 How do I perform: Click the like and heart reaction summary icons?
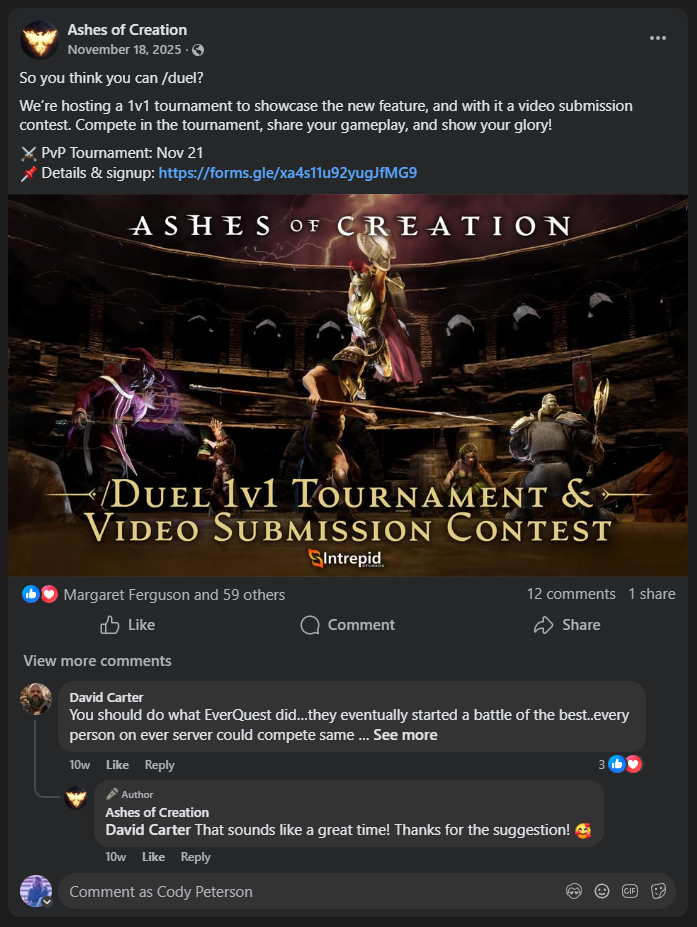click(40, 594)
